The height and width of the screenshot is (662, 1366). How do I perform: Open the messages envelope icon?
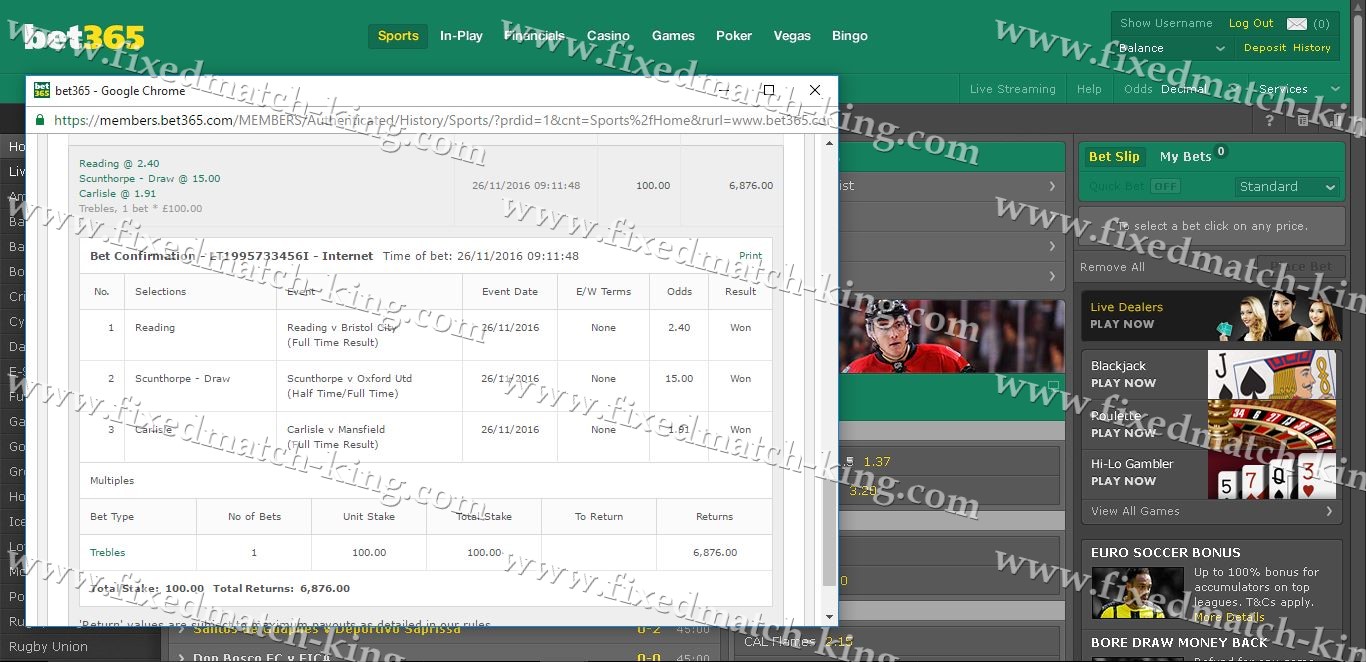1297,23
